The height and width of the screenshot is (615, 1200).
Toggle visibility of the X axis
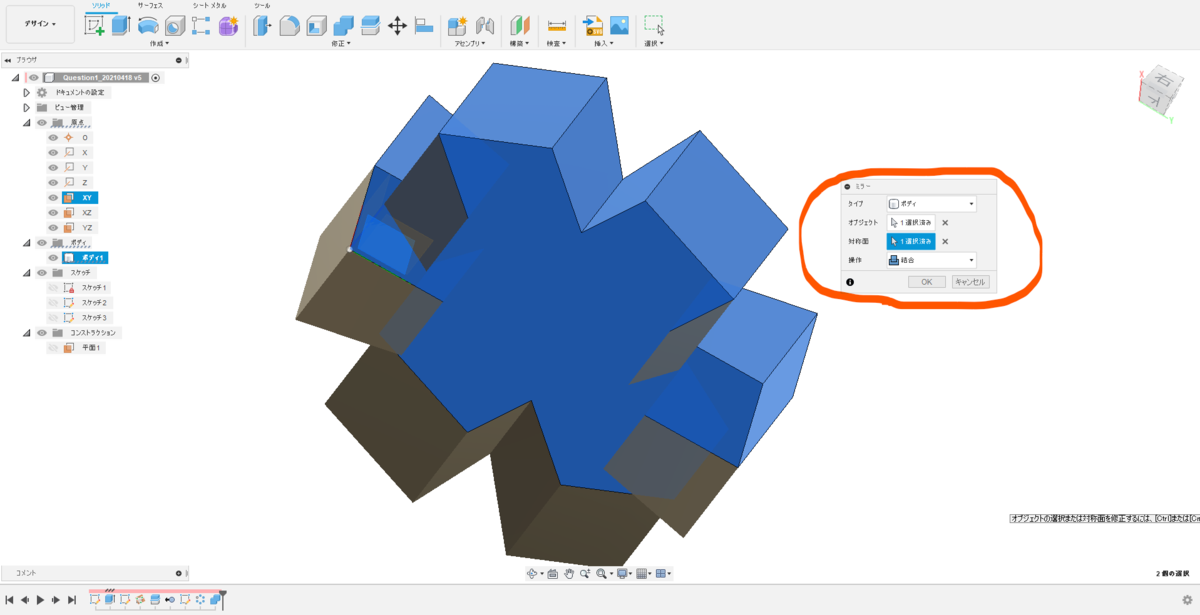(x=54, y=152)
